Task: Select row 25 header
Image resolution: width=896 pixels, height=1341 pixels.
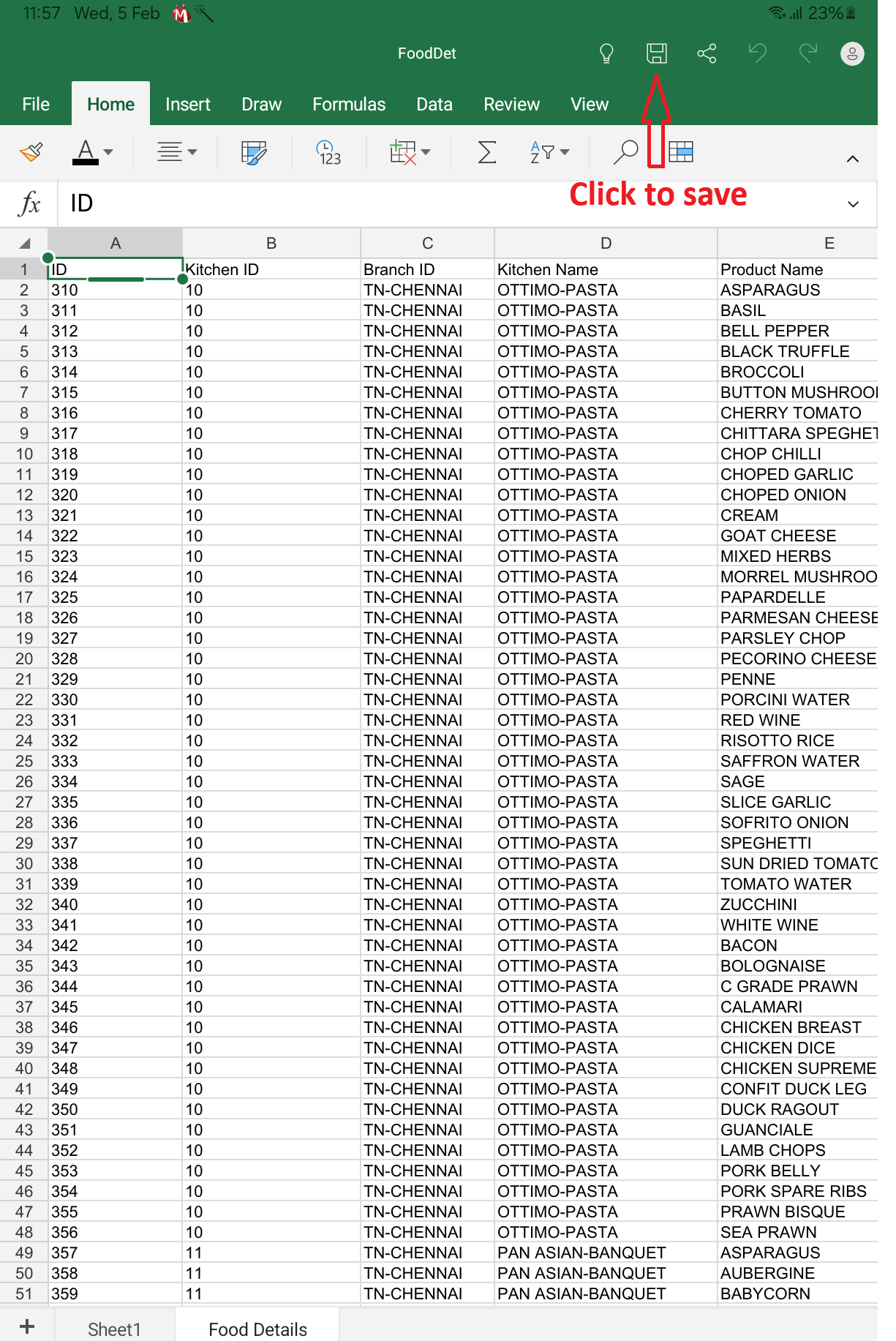Action: pos(24,761)
